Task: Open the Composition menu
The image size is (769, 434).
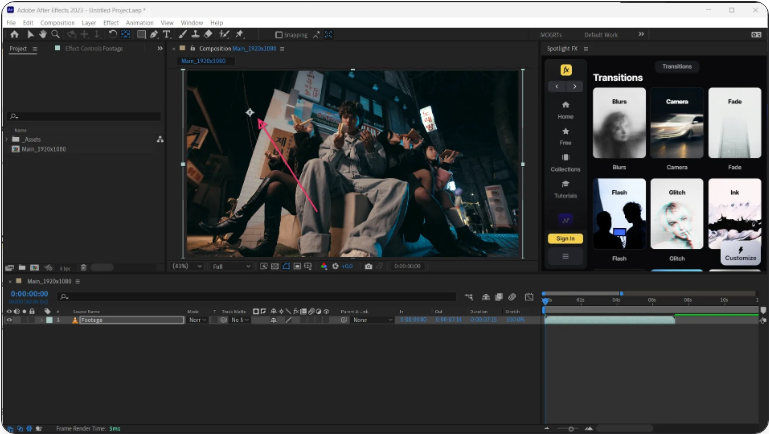Action: coord(57,22)
